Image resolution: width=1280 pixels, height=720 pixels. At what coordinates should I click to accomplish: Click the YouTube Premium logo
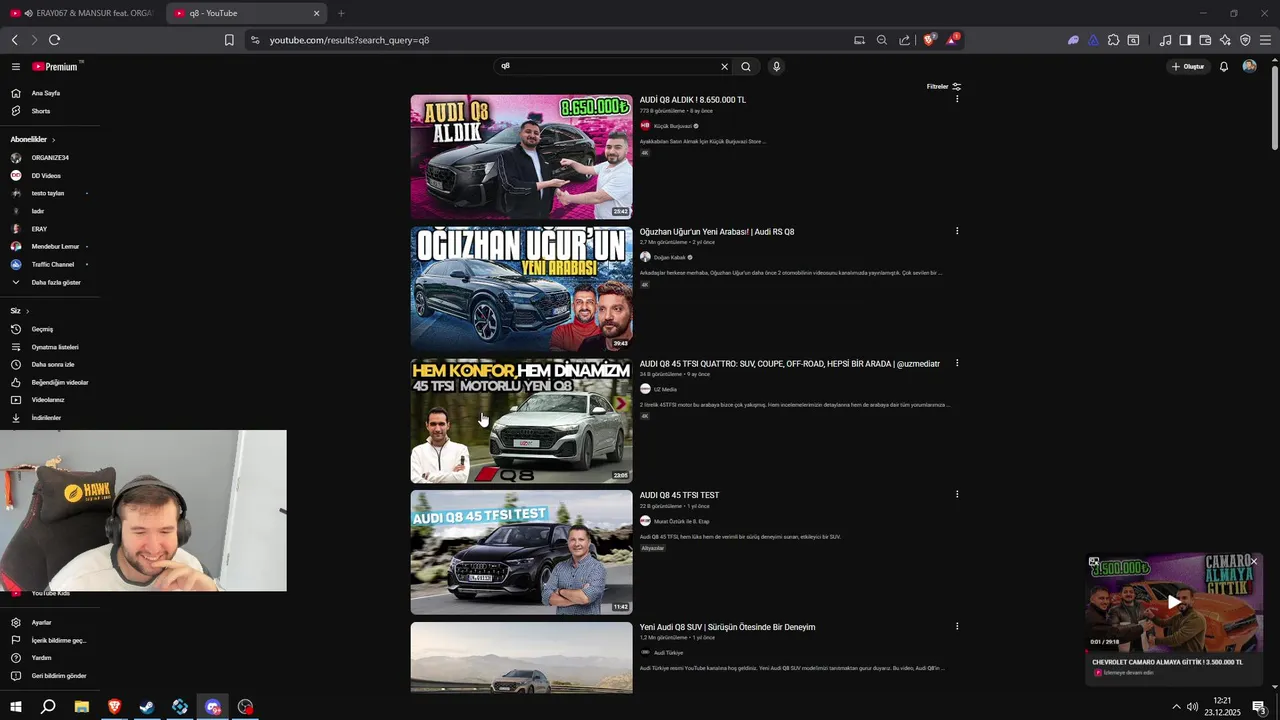[55, 67]
